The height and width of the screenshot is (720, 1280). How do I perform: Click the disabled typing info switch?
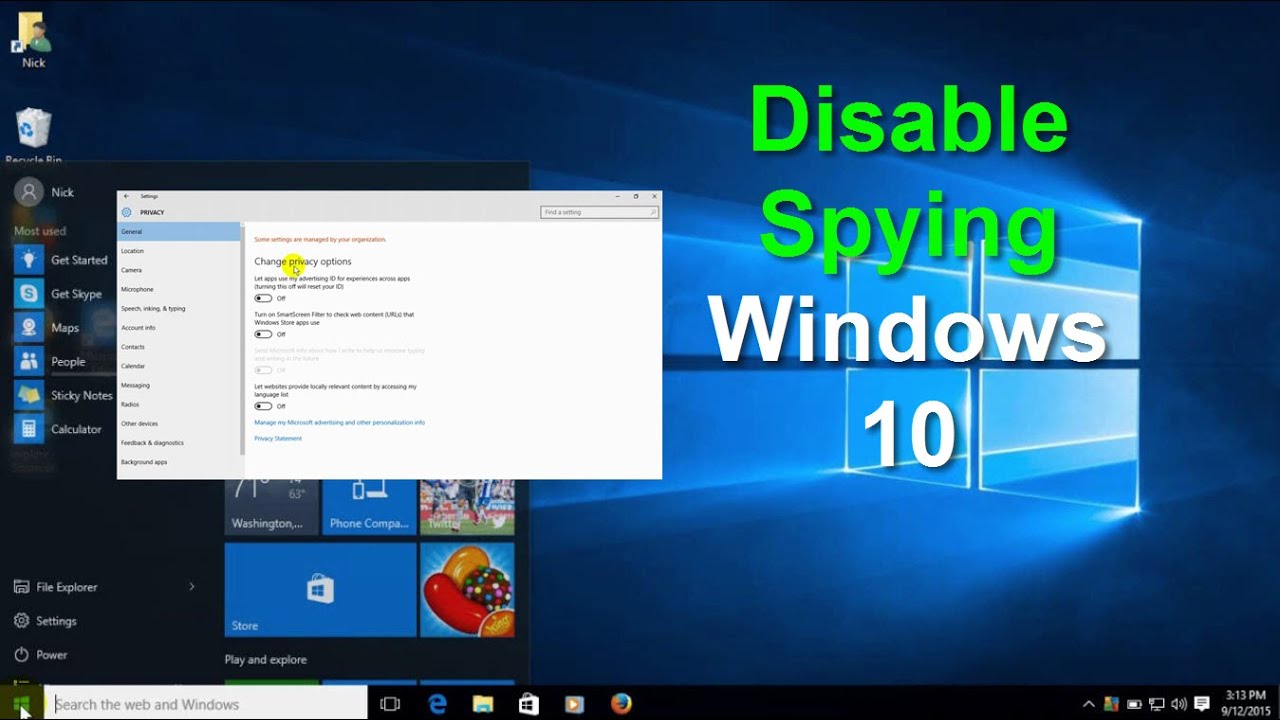click(263, 370)
